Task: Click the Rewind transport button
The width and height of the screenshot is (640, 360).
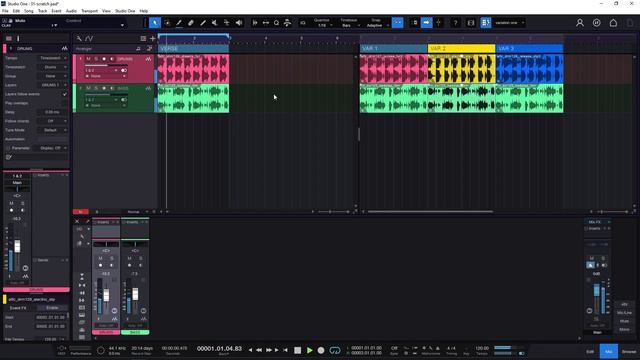Action: click(x=259, y=350)
